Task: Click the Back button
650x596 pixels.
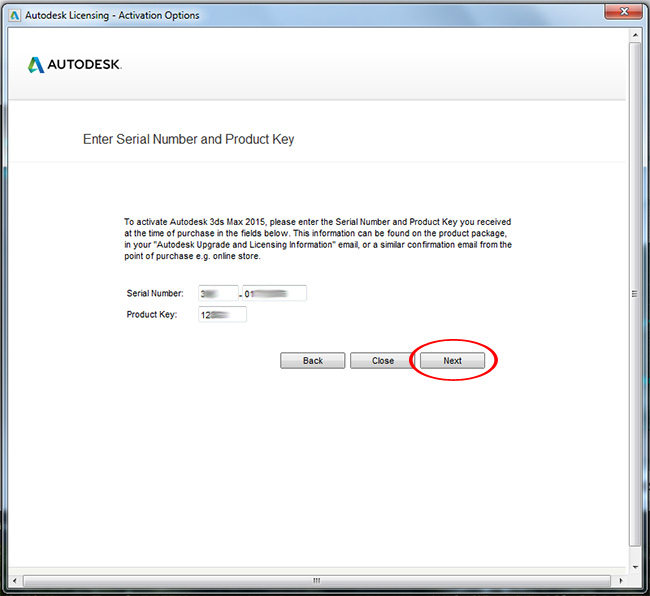Action: tap(313, 361)
